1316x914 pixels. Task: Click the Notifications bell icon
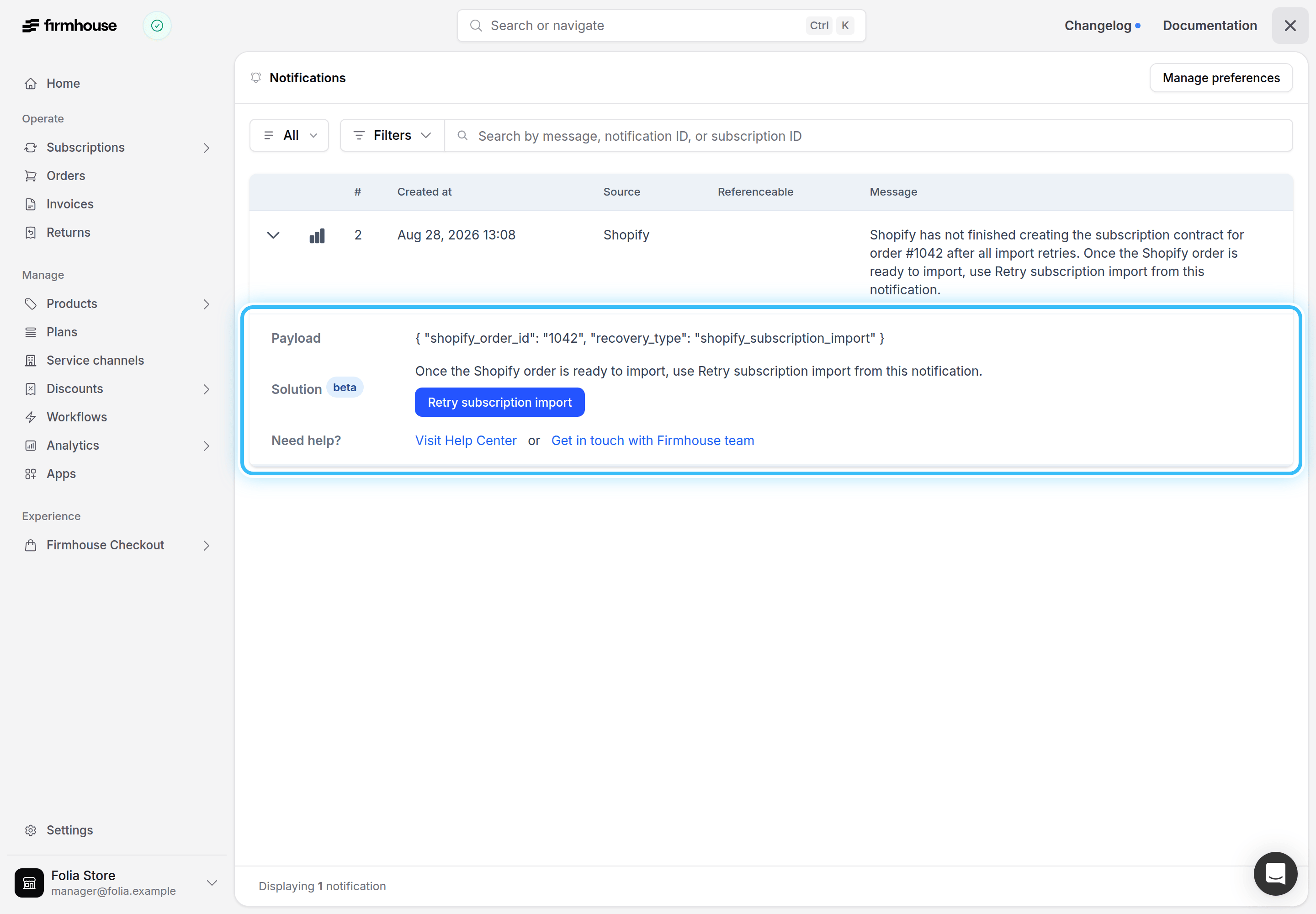click(x=256, y=78)
